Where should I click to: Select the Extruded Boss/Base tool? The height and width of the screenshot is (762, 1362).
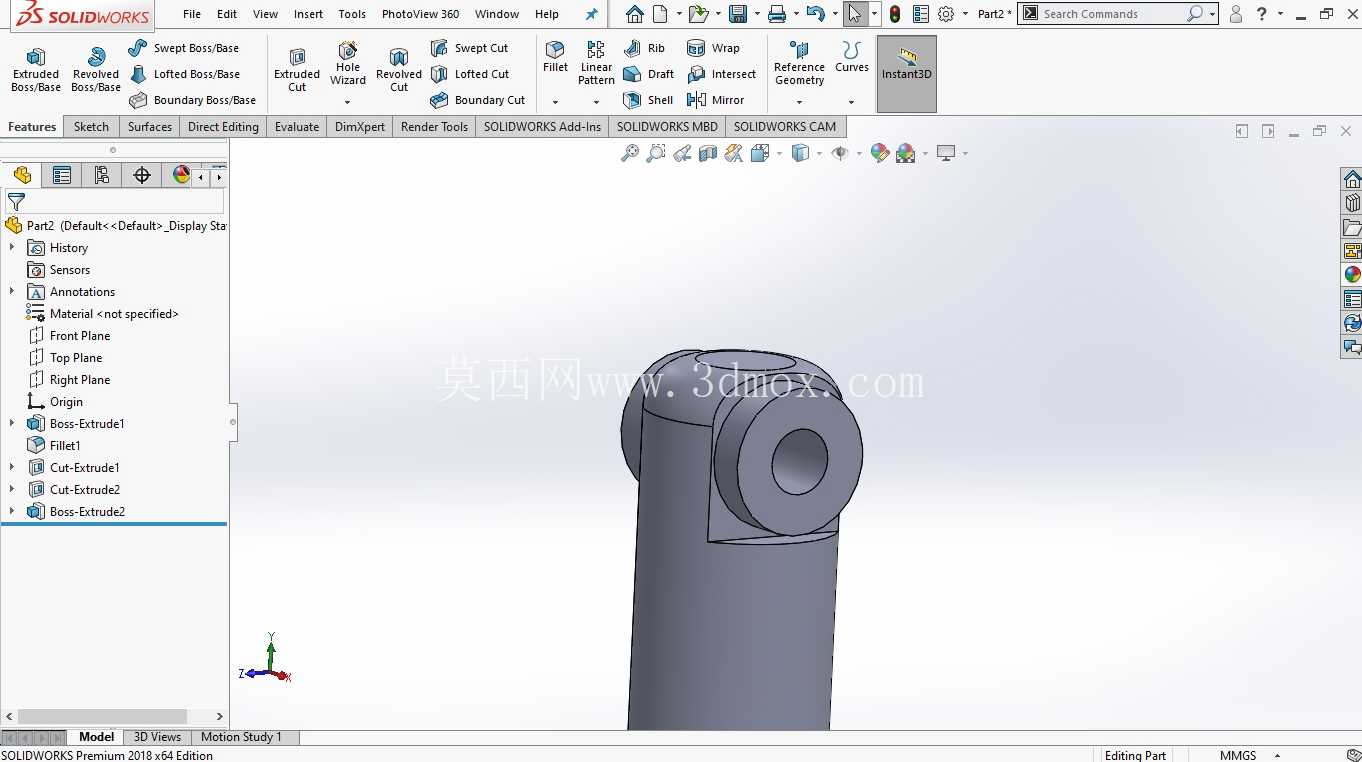point(36,70)
